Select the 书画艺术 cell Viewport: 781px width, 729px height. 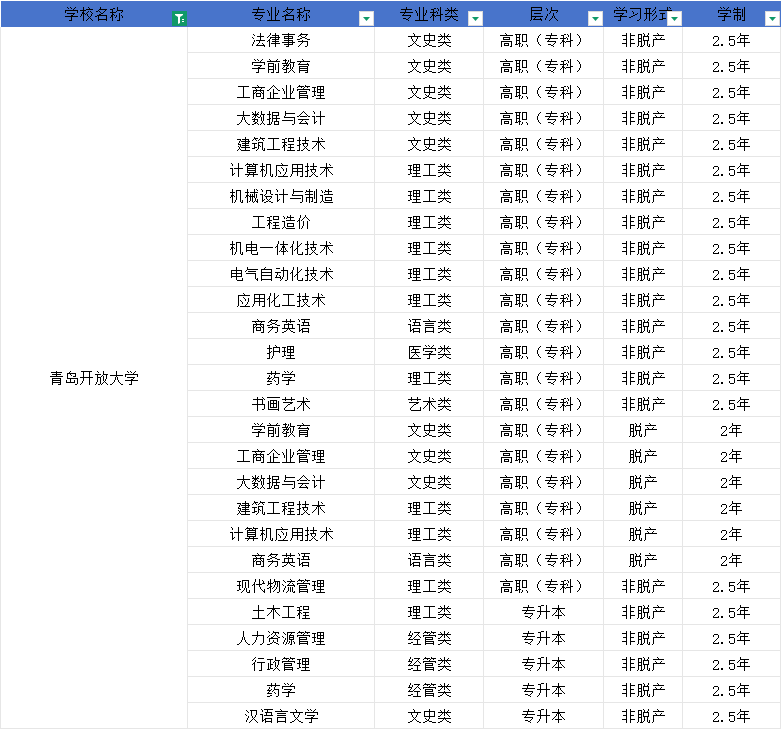click(x=281, y=404)
